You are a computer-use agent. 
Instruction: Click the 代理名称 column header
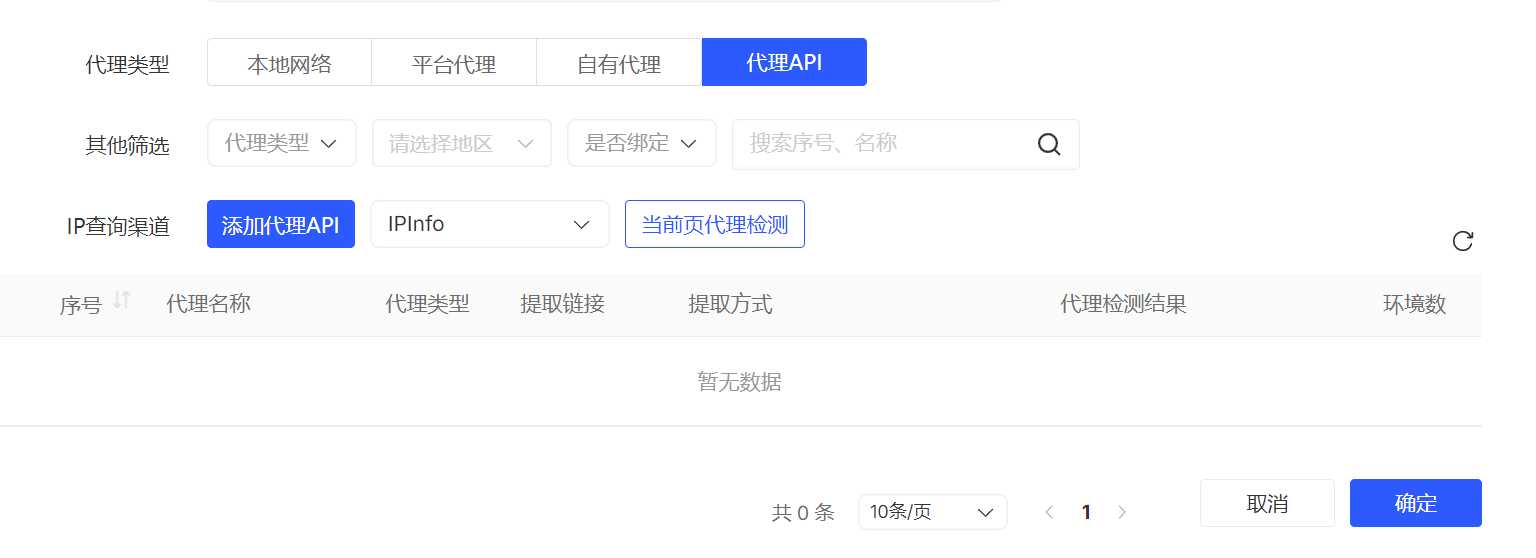point(208,304)
